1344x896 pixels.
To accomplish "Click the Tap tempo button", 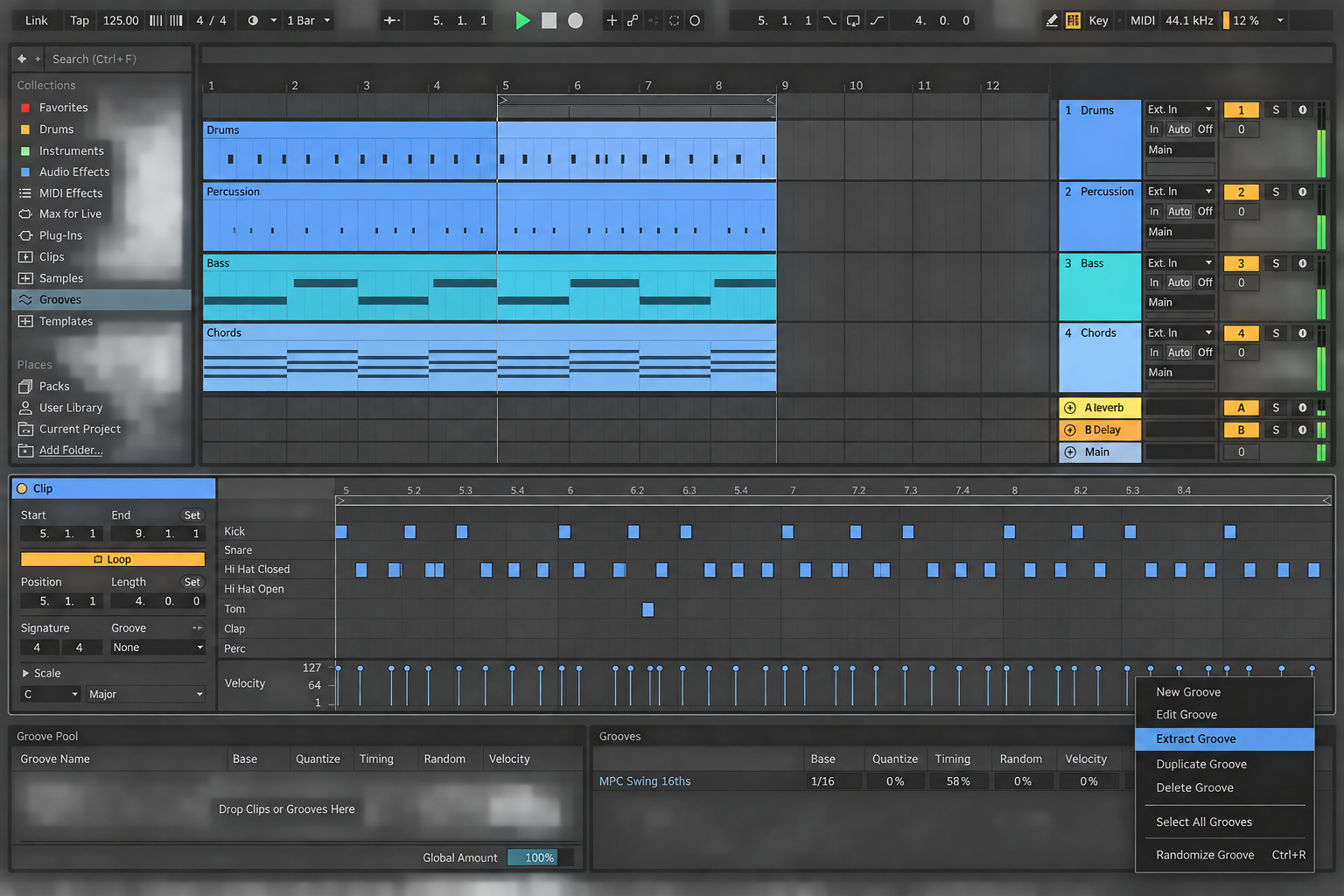I will (80, 20).
